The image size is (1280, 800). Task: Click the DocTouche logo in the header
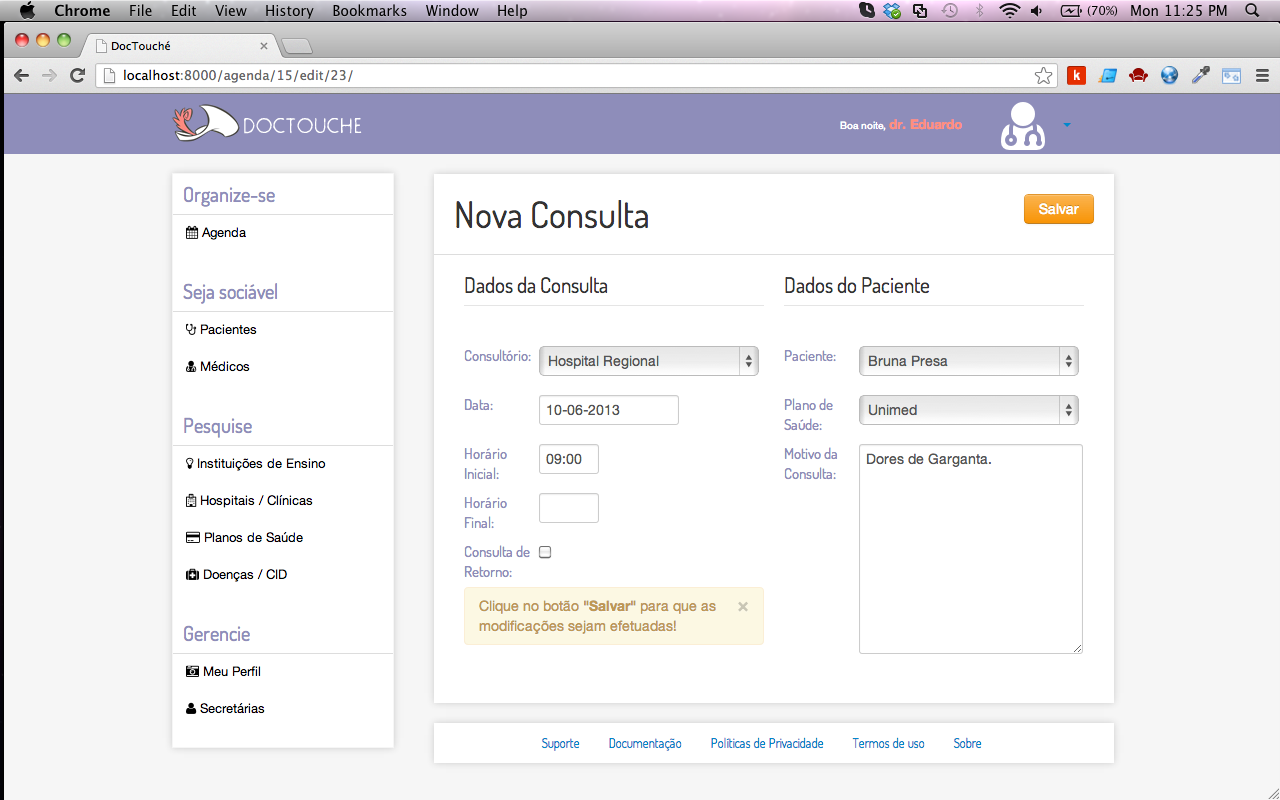pyautogui.click(x=267, y=125)
